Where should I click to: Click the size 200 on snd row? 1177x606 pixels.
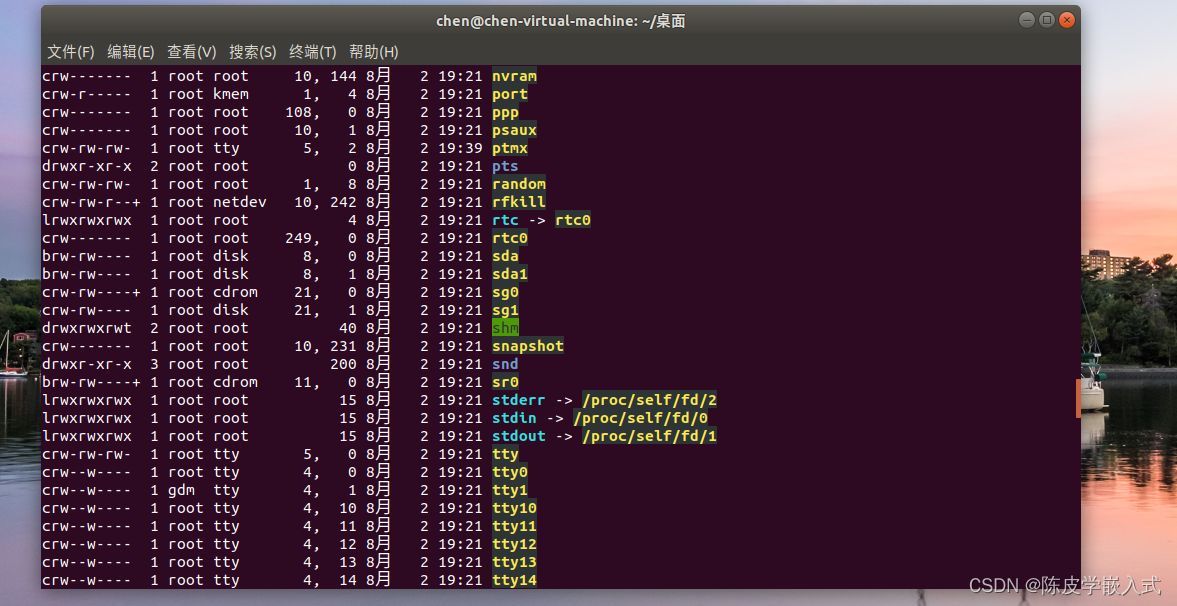[343, 364]
